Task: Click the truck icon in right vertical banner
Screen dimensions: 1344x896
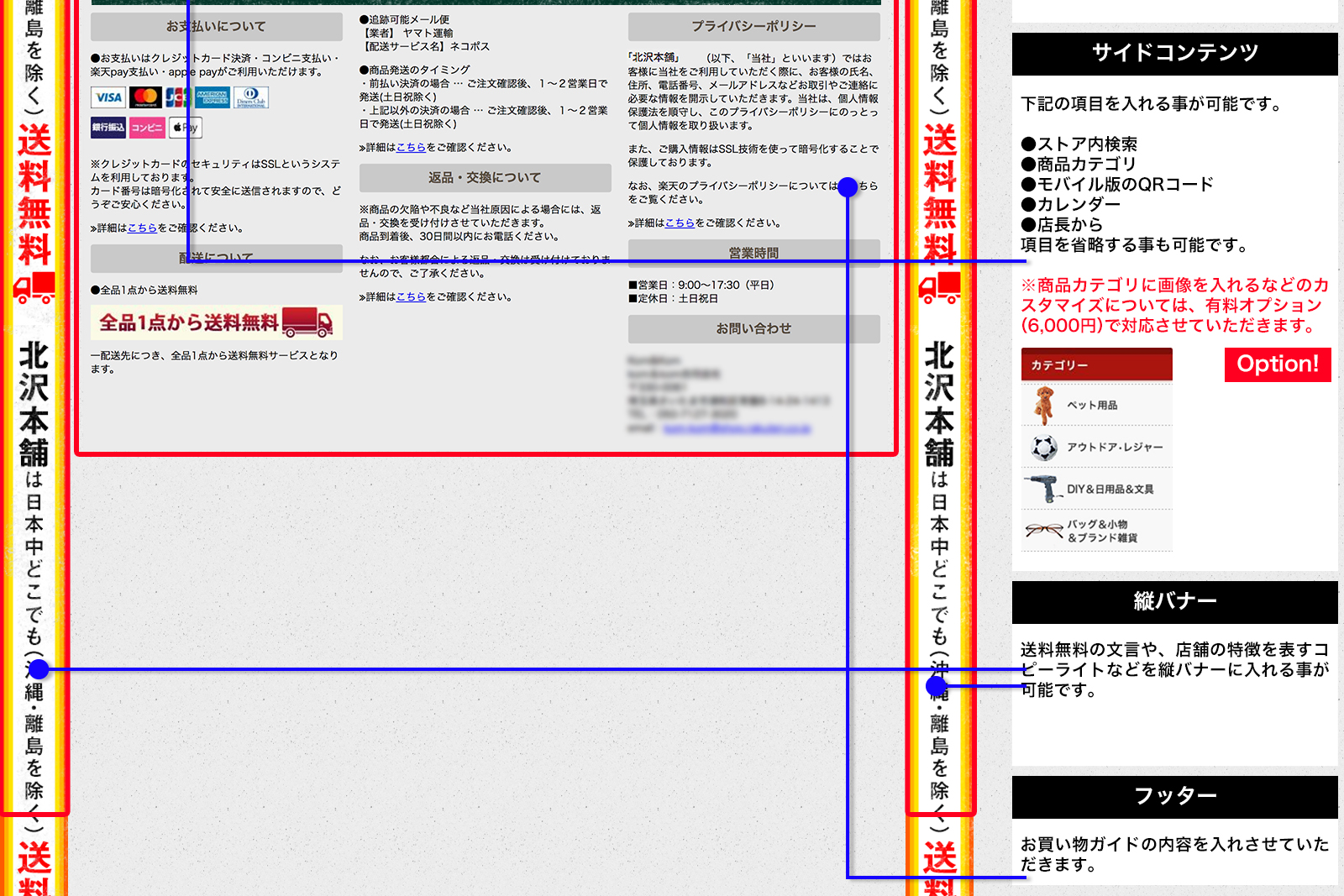Action: (939, 288)
